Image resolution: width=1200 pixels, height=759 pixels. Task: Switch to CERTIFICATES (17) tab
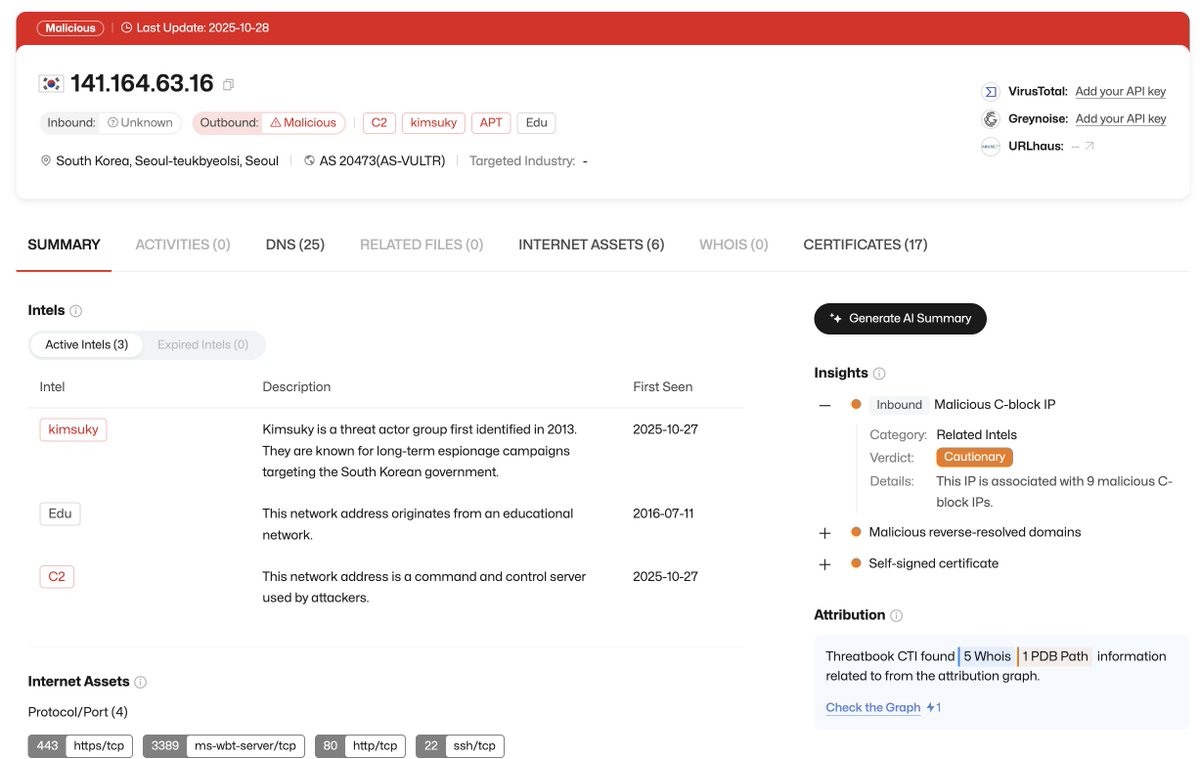point(865,244)
